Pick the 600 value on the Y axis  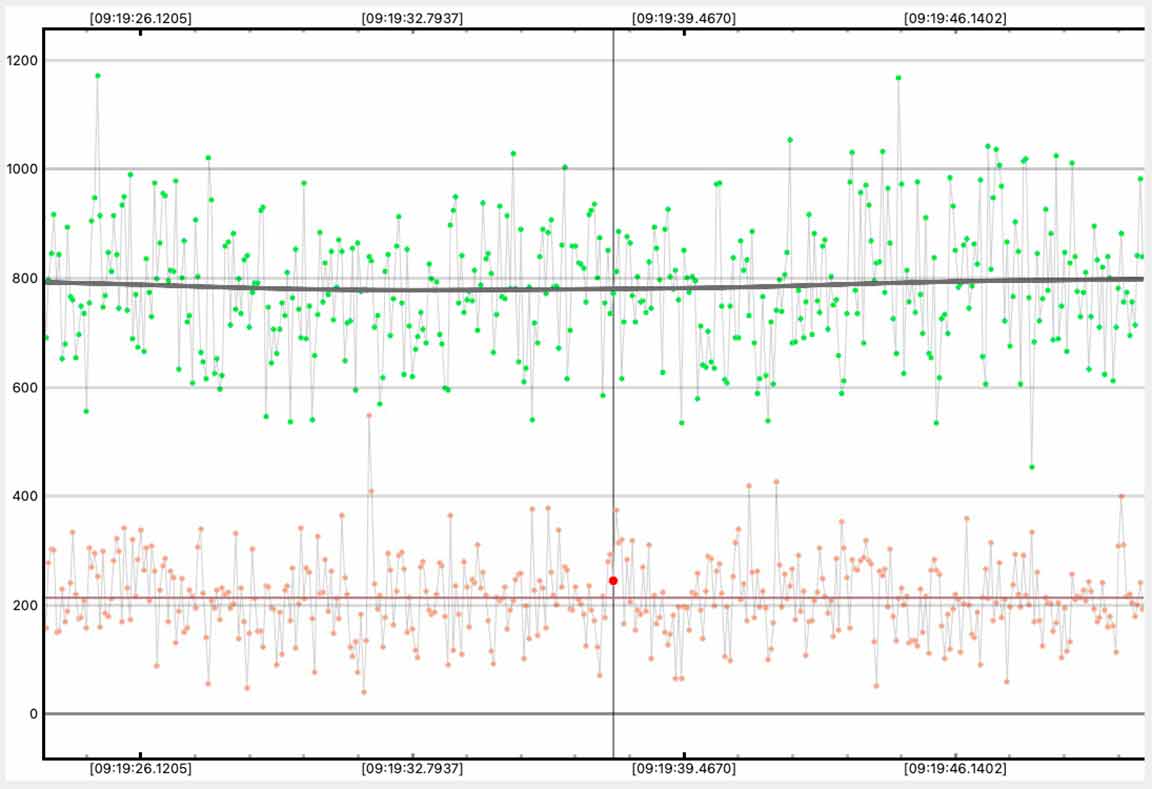[25, 387]
